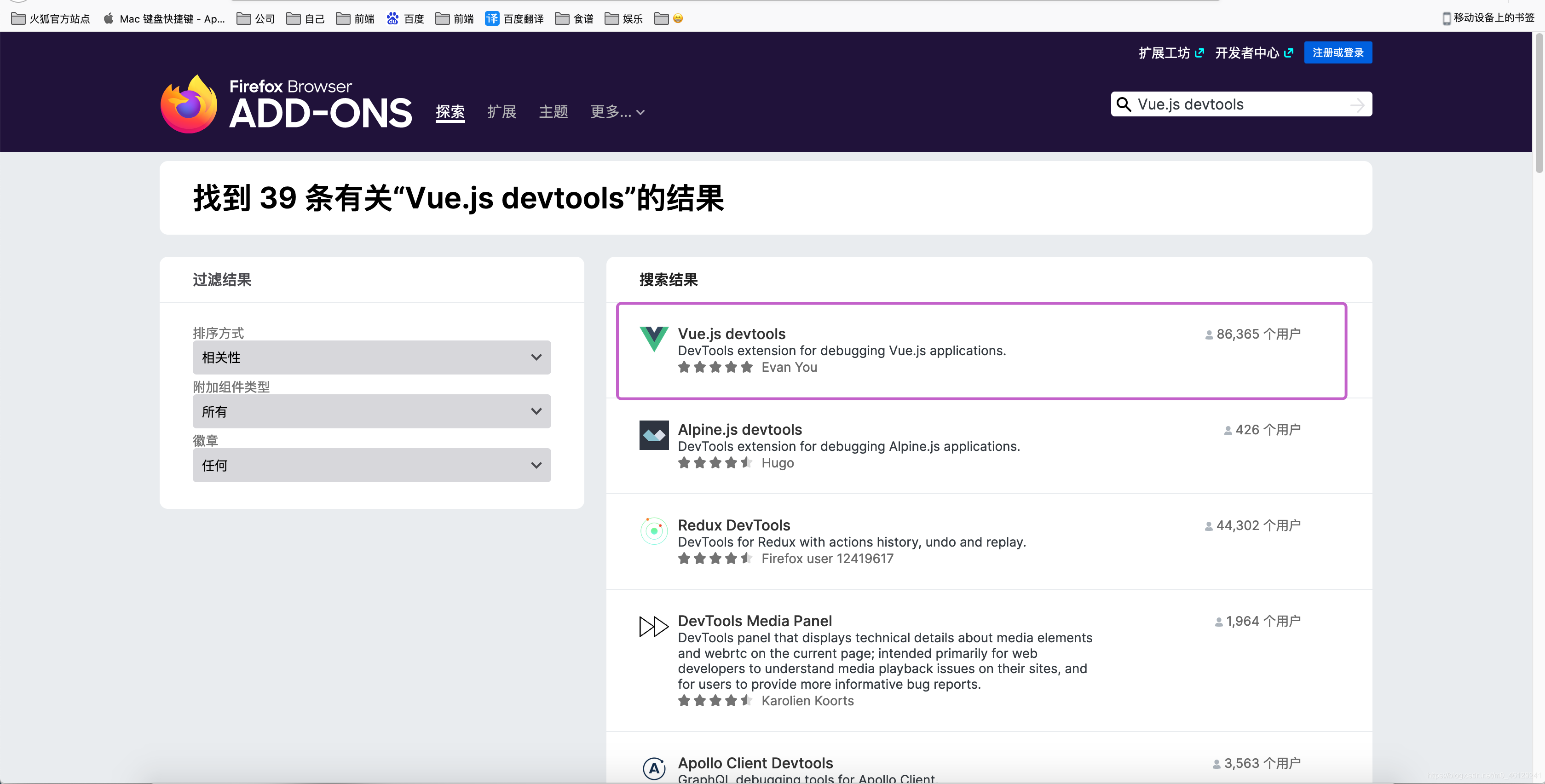Switch to the 扩展 tab

pyautogui.click(x=502, y=111)
